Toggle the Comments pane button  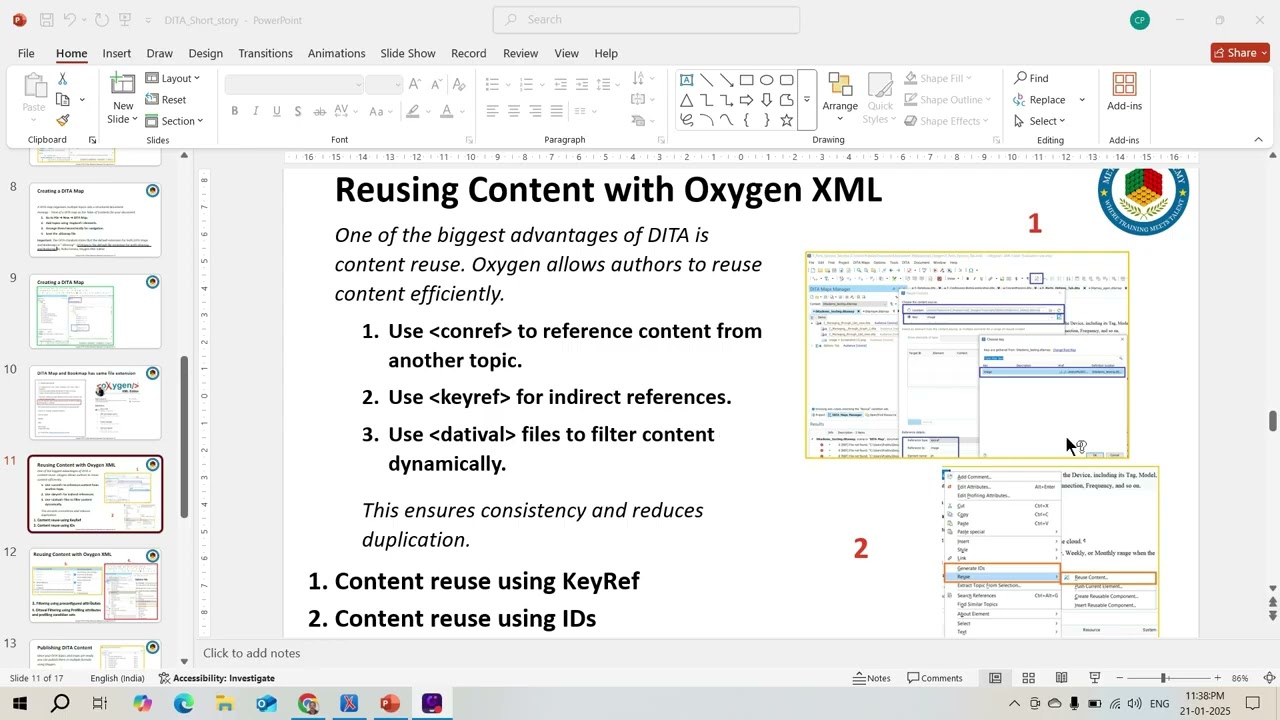[934, 678]
